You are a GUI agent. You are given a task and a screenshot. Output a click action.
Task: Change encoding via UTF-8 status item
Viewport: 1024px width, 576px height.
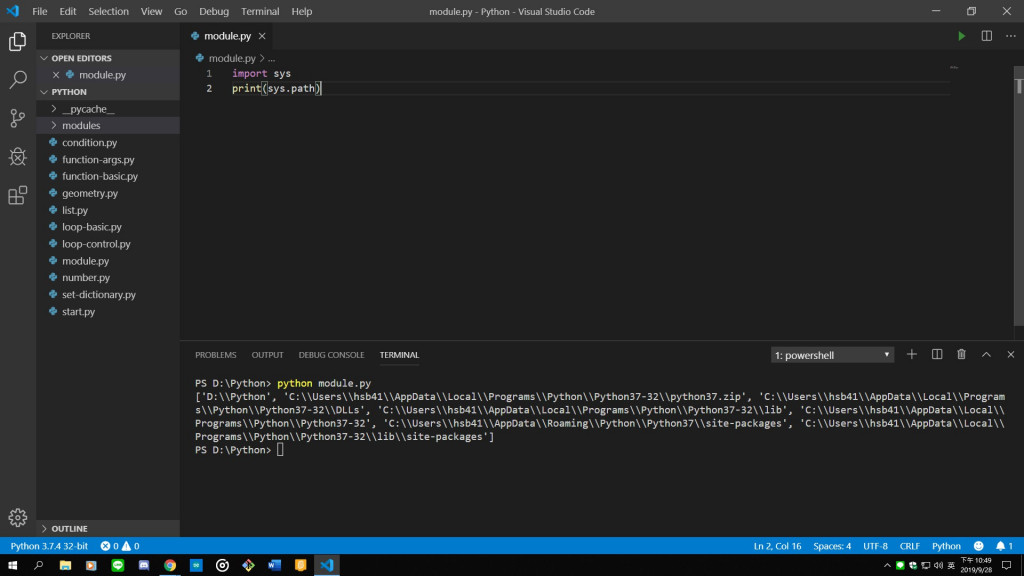click(x=875, y=546)
